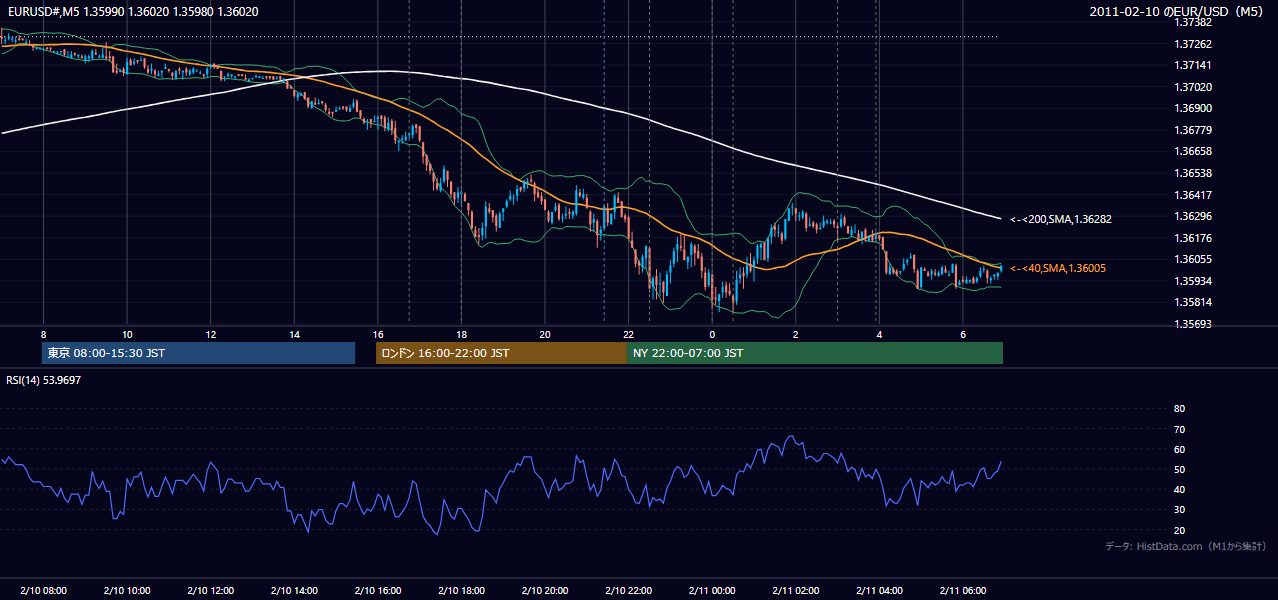
Task: Select the 200 SMA label 1.36282
Action: tap(1061, 218)
